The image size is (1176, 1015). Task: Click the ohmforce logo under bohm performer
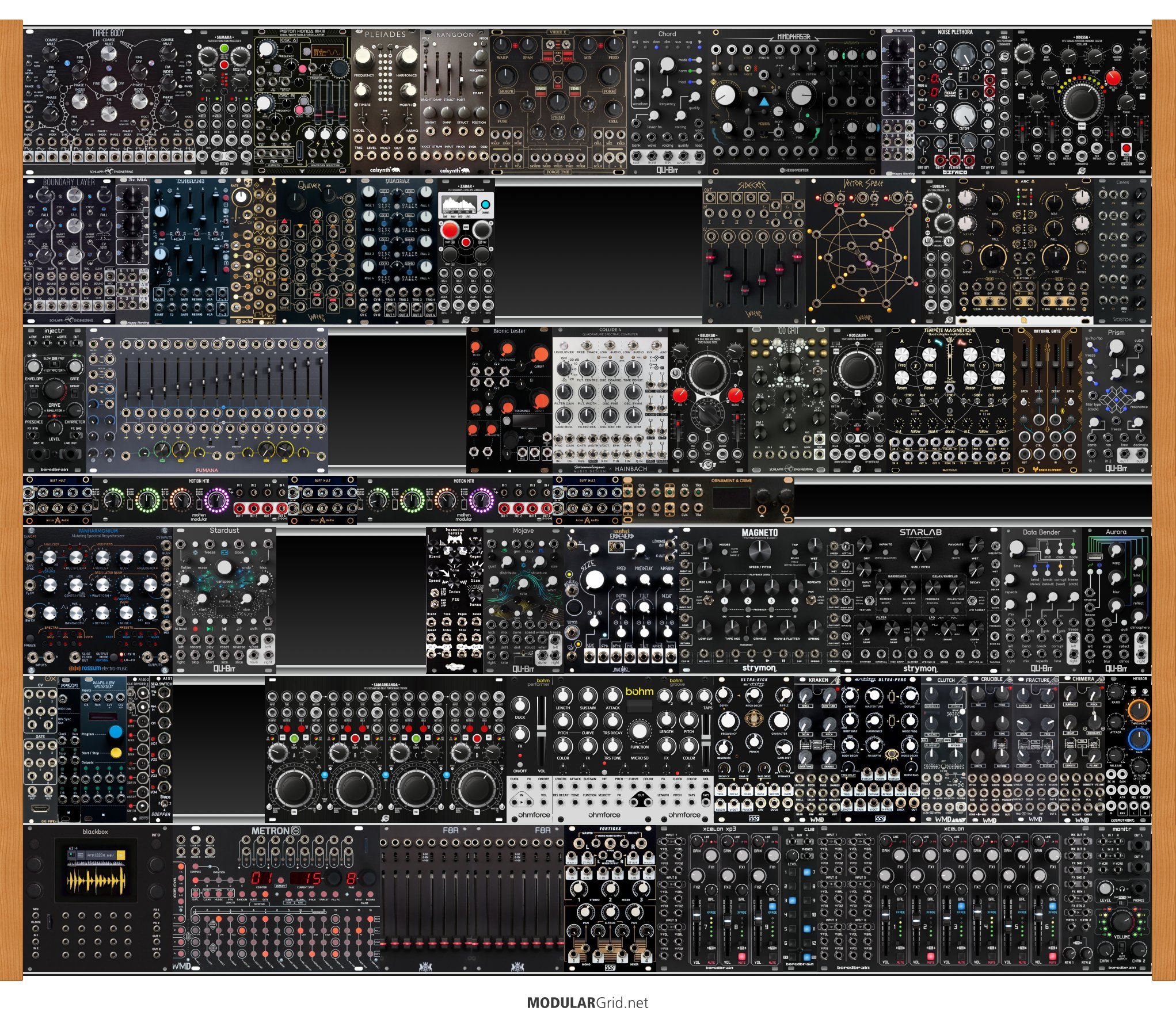coord(534,815)
